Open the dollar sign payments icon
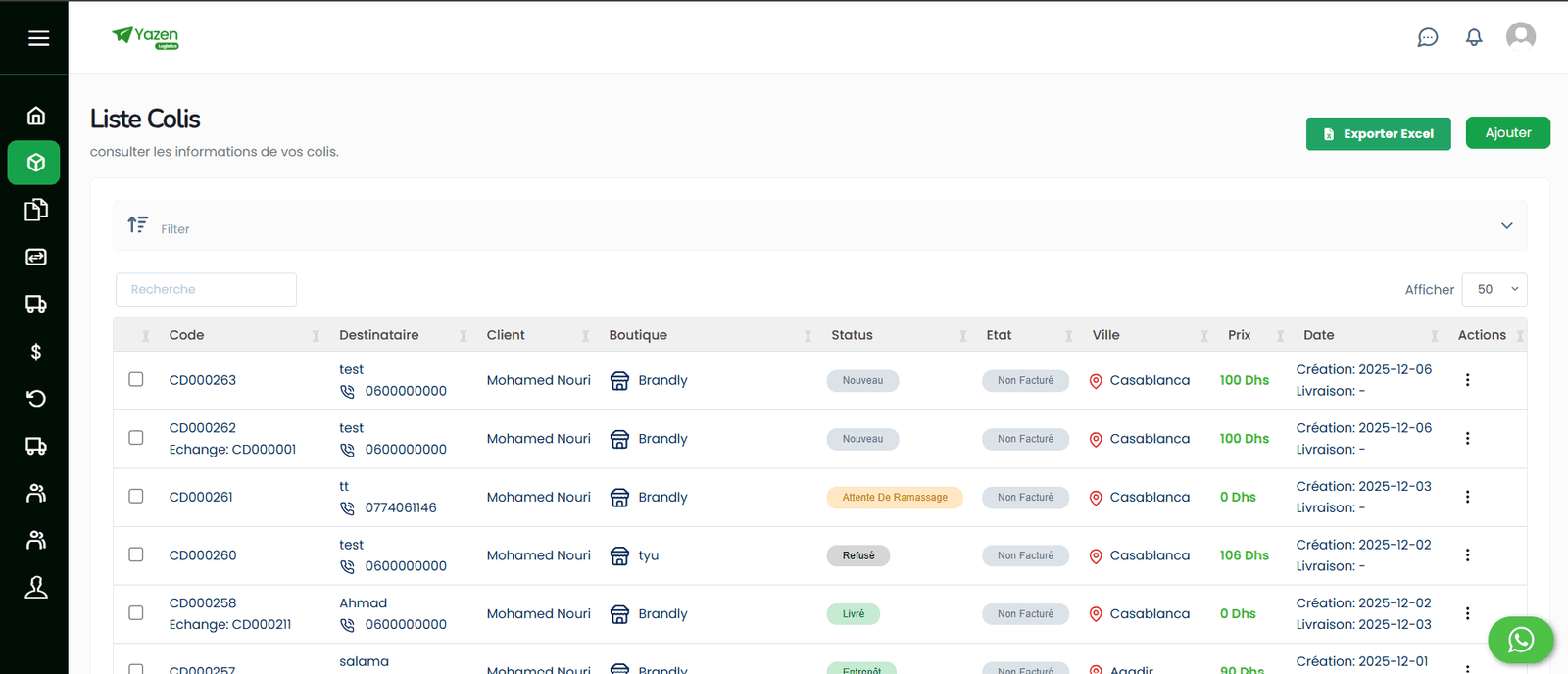The width and height of the screenshot is (1568, 674). 36,352
